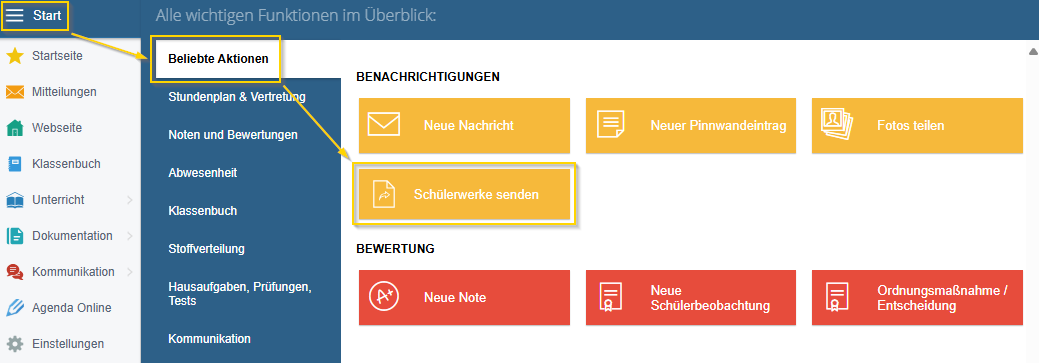Viewport: 1039px width, 363px height.
Task: Expand the Dokumentation submenu chevron
Action: click(129, 236)
